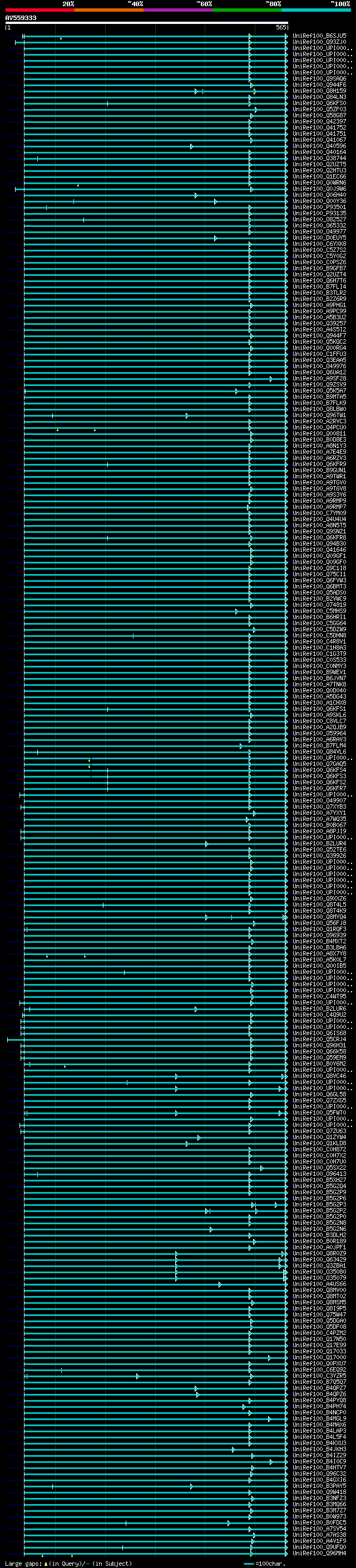
Task: Select the UniRef100_Q944F6 row label
Action: 319,85
